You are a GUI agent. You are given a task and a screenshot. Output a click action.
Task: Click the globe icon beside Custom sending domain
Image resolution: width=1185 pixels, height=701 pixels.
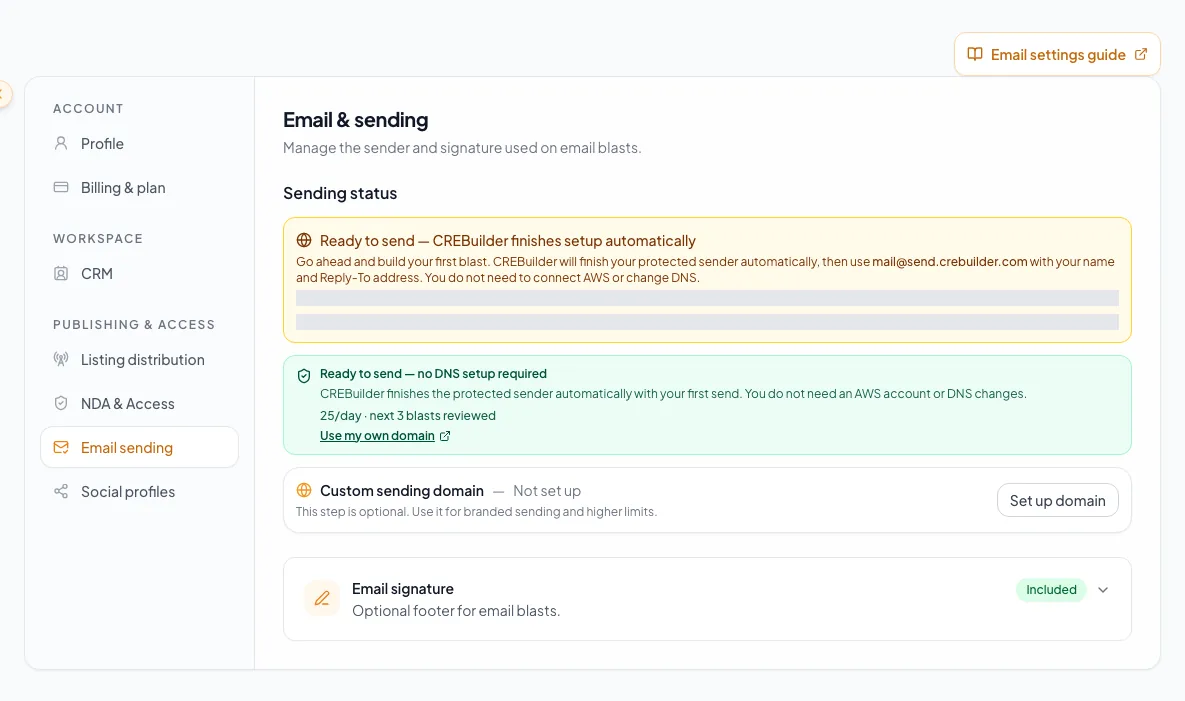point(304,490)
